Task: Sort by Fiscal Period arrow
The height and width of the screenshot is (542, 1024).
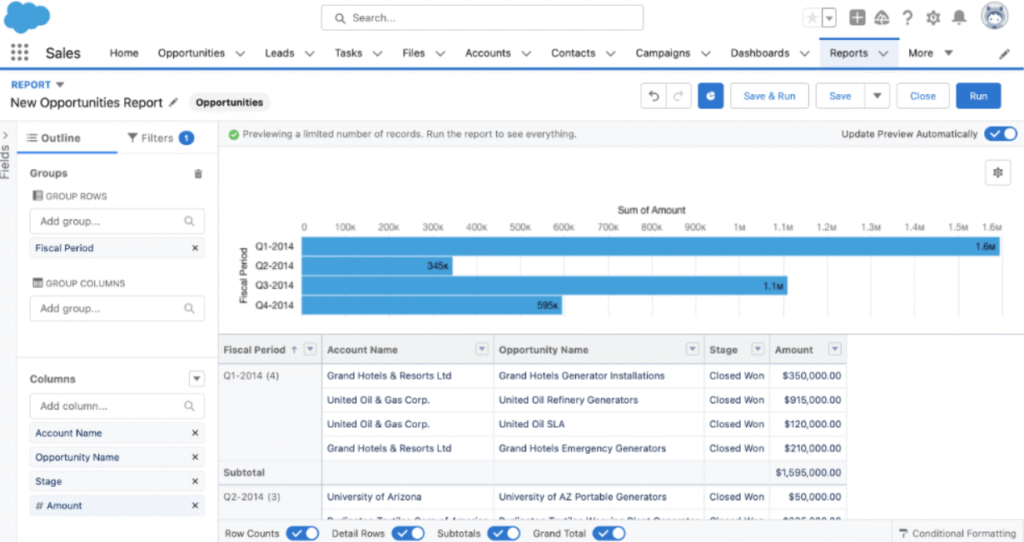Action: (x=294, y=350)
